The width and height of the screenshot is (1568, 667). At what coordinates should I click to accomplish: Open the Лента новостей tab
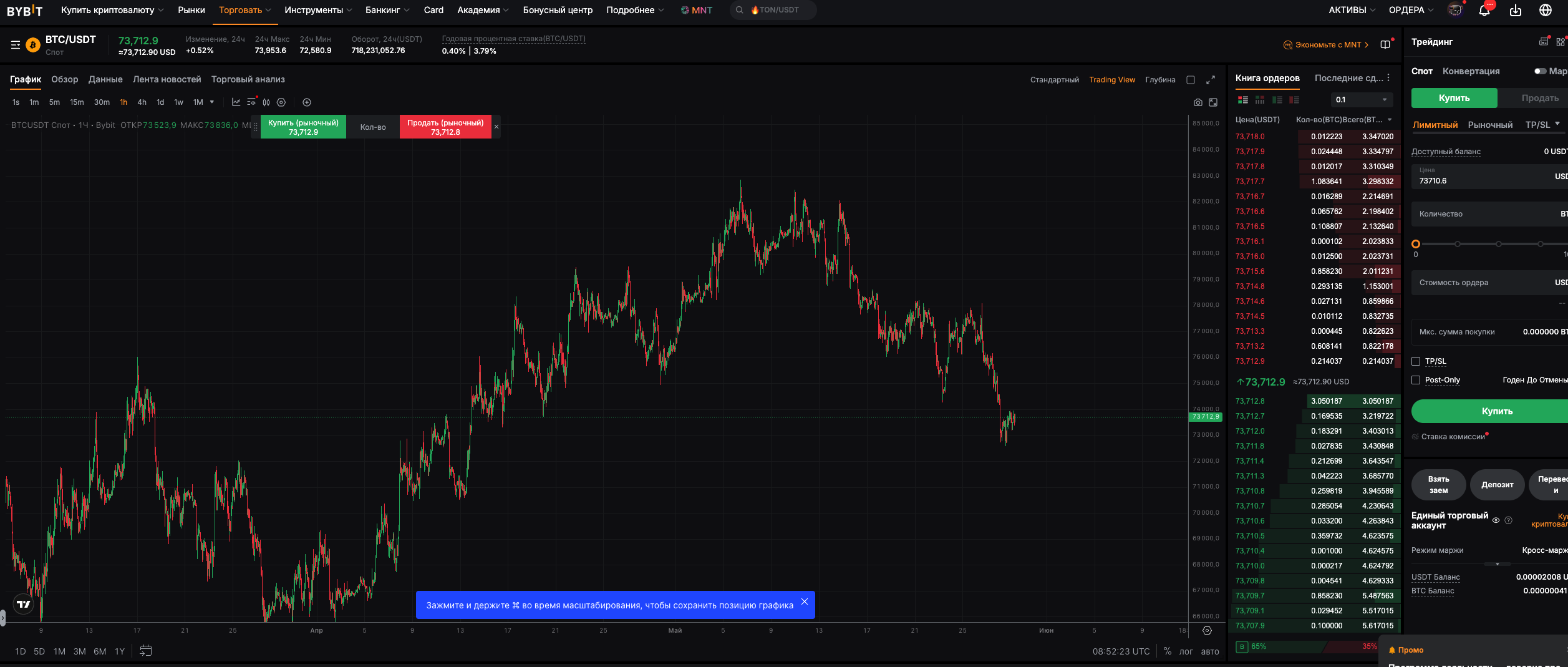tap(167, 79)
